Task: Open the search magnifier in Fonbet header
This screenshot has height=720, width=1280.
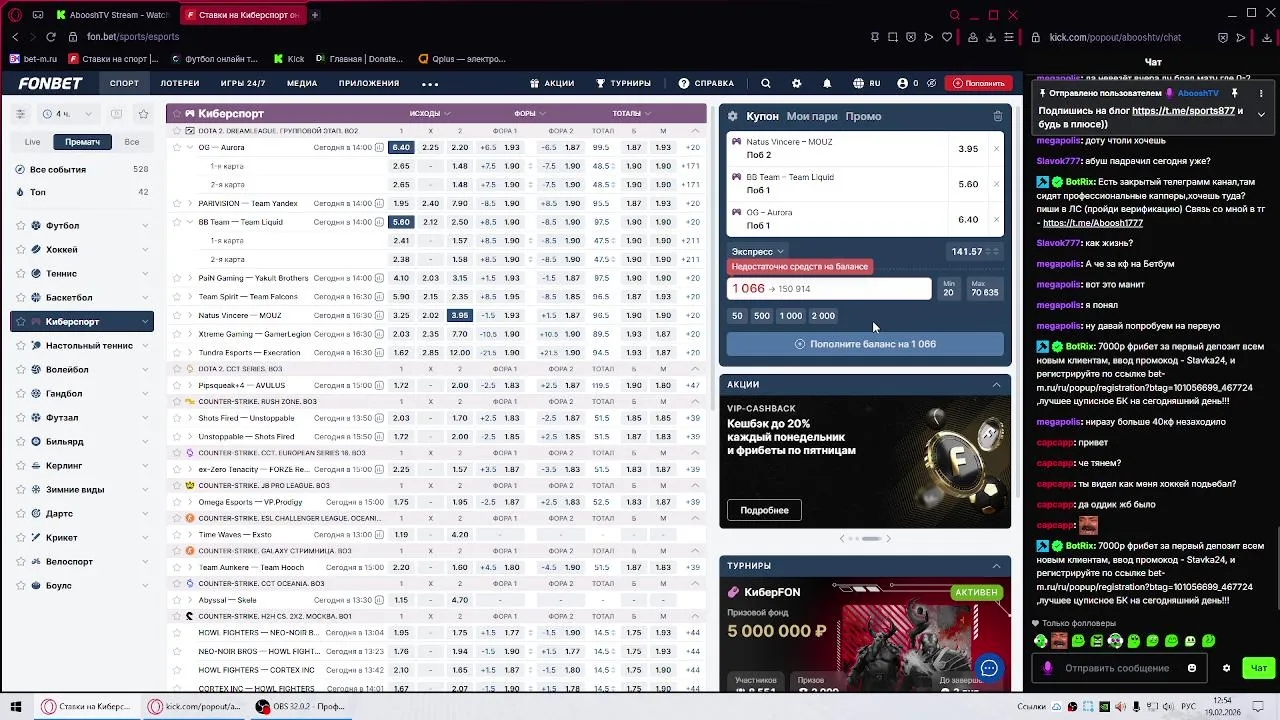Action: 766,83
